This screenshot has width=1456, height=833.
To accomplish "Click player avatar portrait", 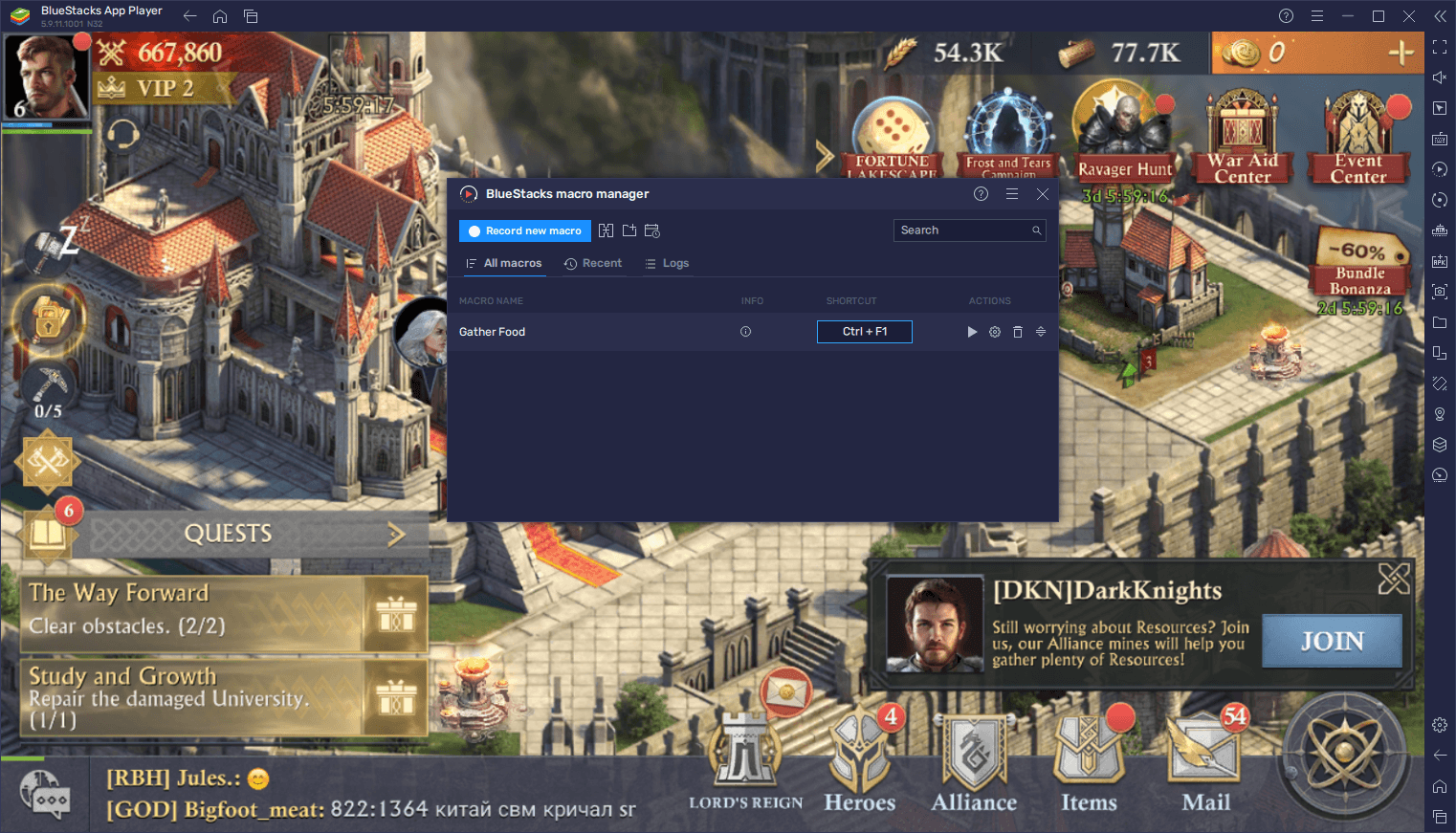I will pos(45,77).
